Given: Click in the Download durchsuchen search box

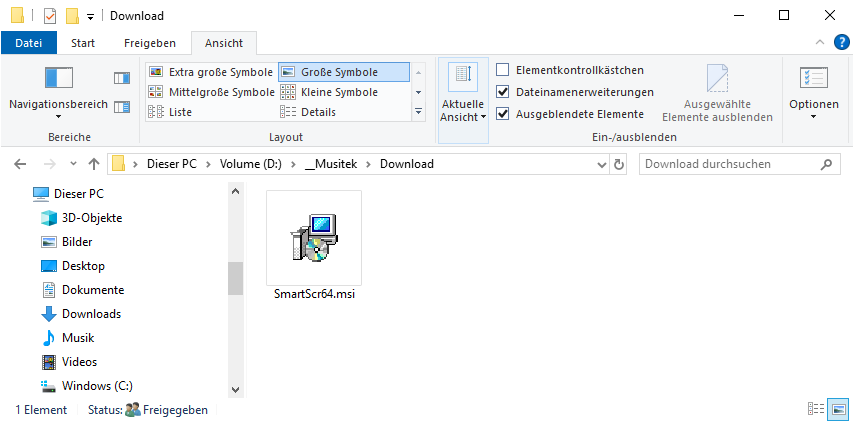Looking at the screenshot, I should (730, 164).
